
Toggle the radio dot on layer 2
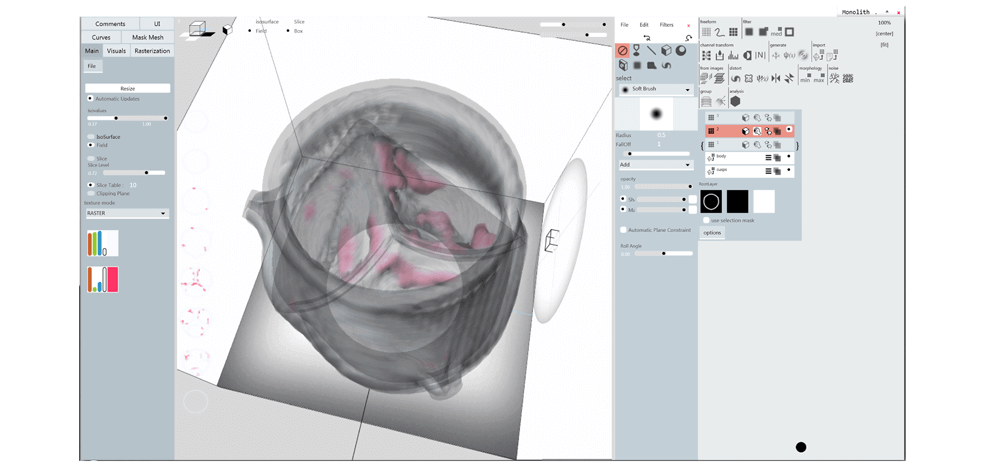pyautogui.click(x=789, y=129)
